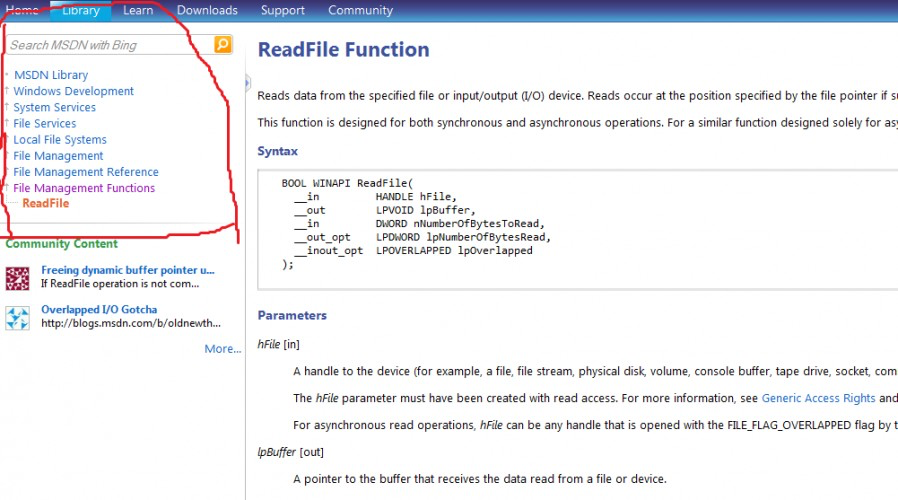
Task: Click the orange Bing search icon
Action: (x=223, y=44)
